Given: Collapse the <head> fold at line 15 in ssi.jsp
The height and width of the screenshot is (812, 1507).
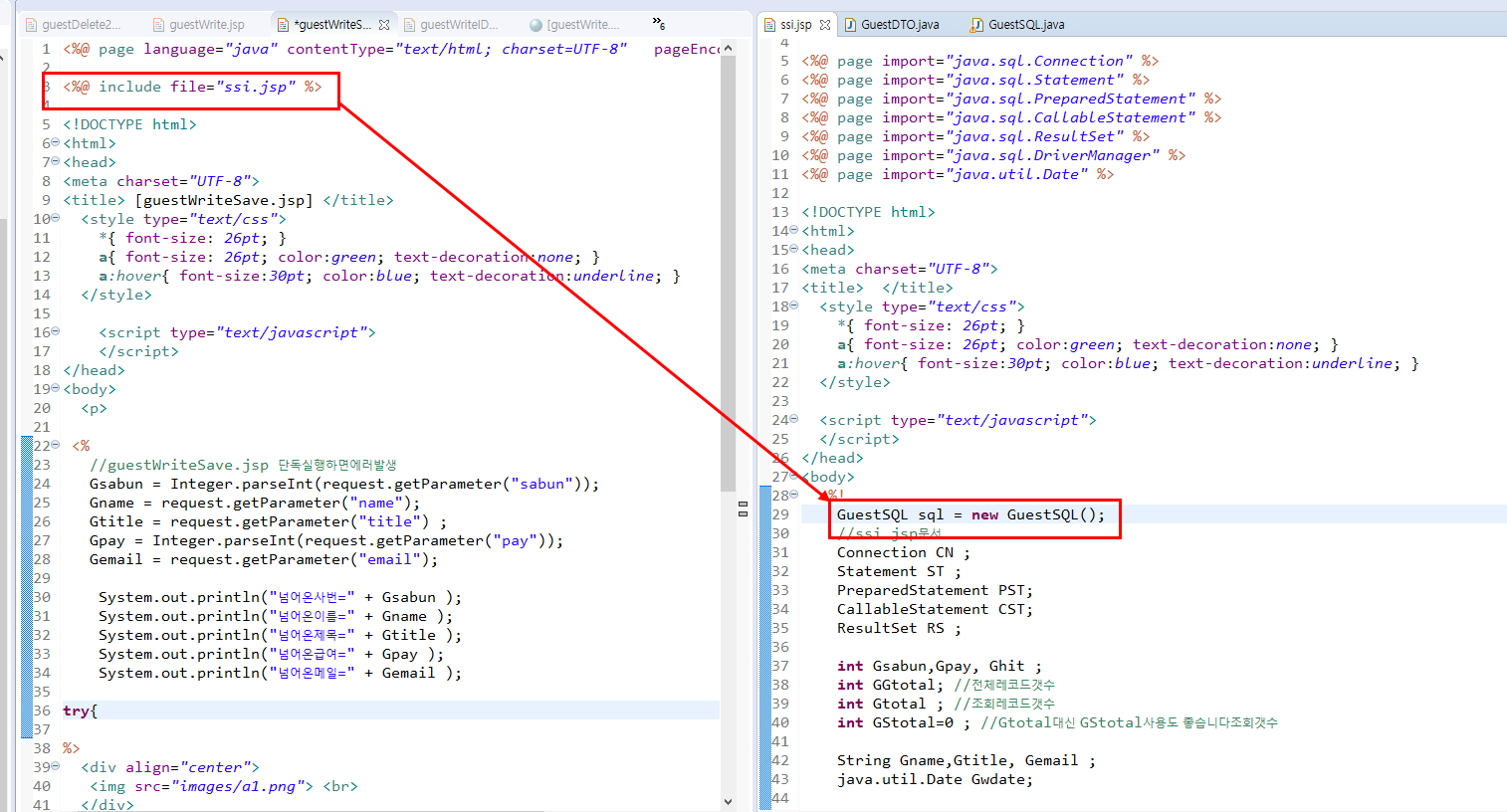Looking at the screenshot, I should coord(794,250).
